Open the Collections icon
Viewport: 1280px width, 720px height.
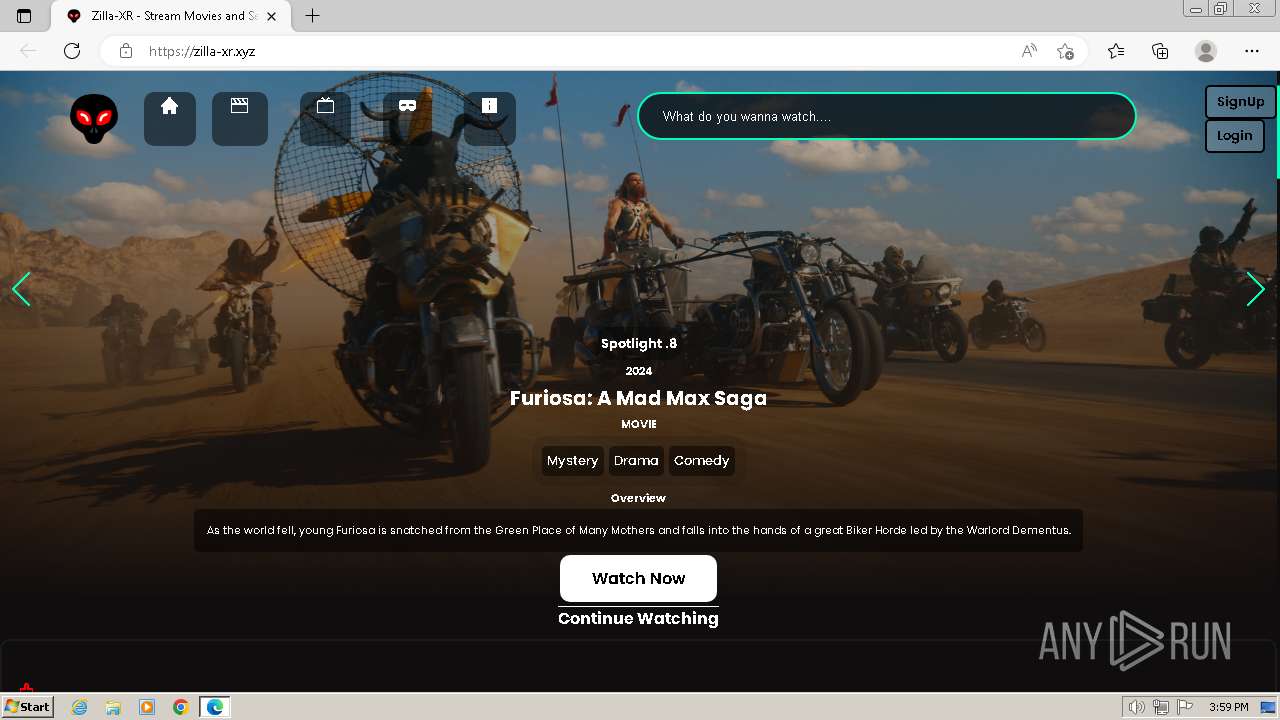pyautogui.click(x=1160, y=51)
